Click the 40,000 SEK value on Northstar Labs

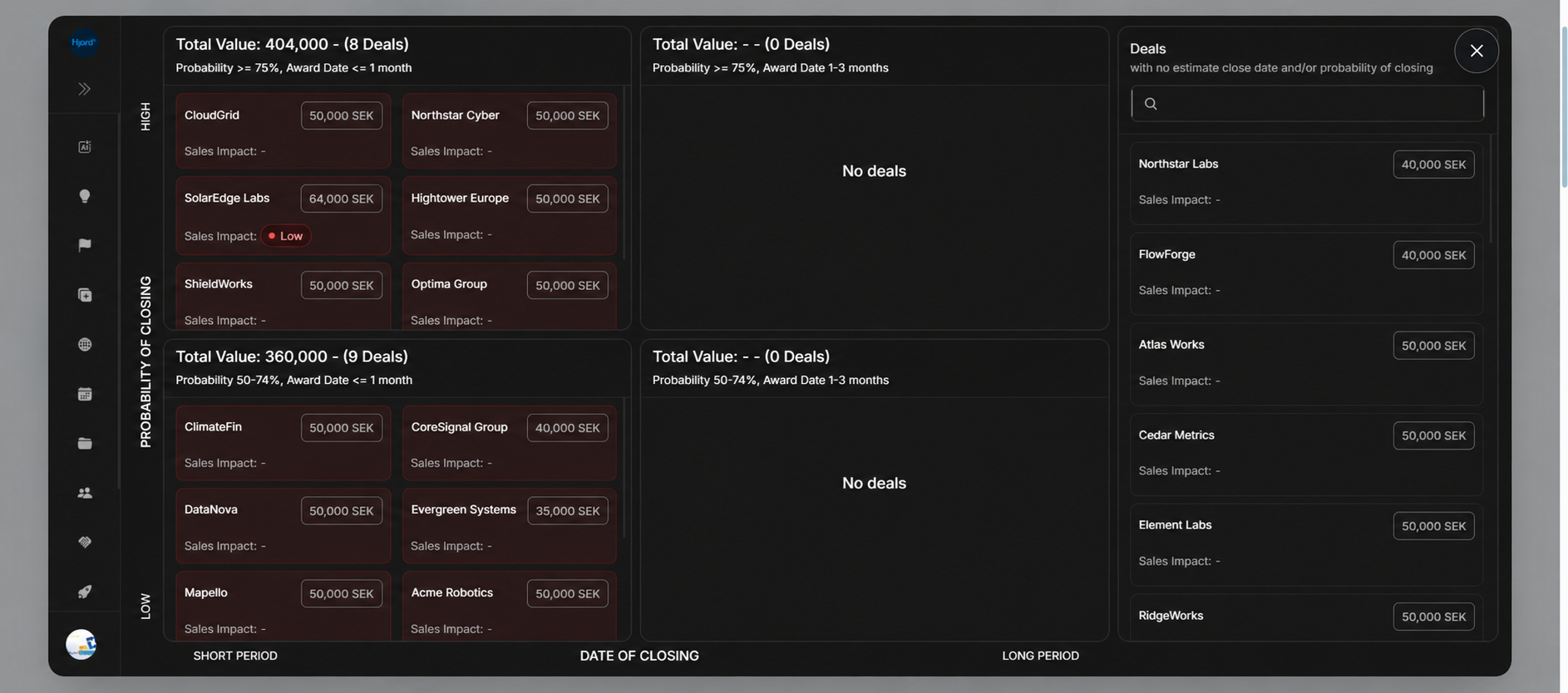point(1434,165)
